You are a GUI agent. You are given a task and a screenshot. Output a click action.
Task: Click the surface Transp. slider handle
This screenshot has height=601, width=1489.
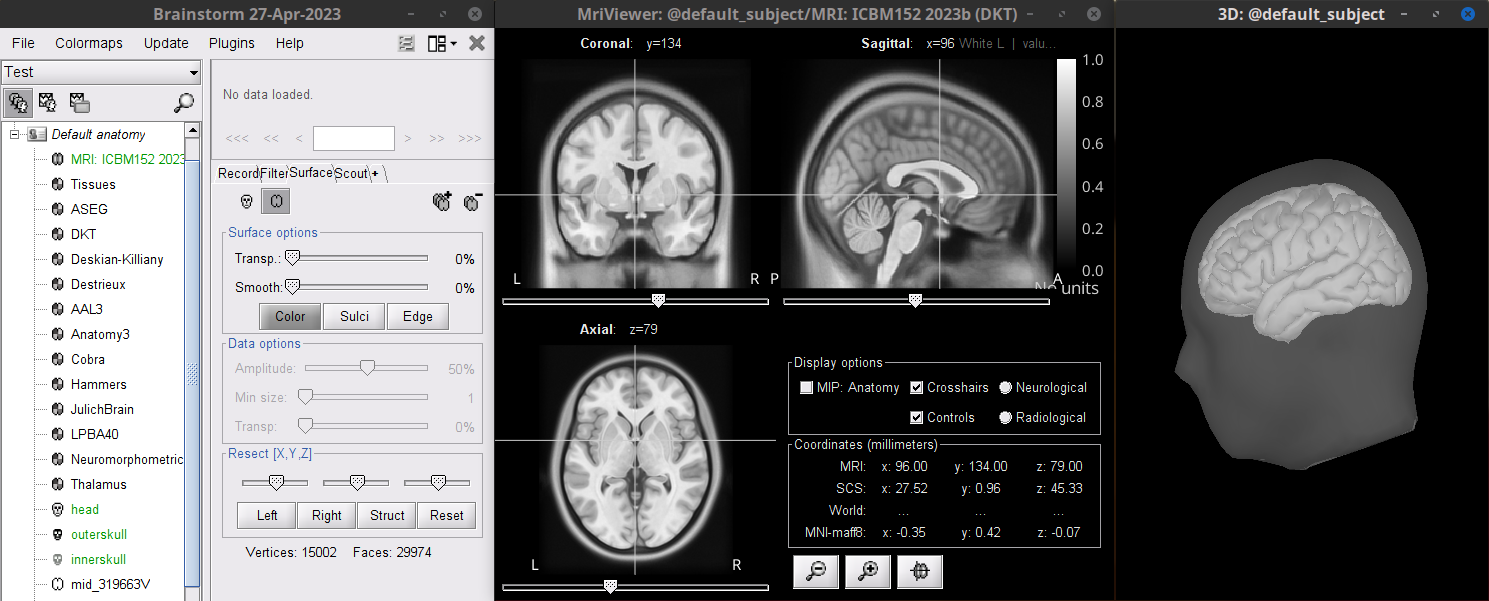292,258
